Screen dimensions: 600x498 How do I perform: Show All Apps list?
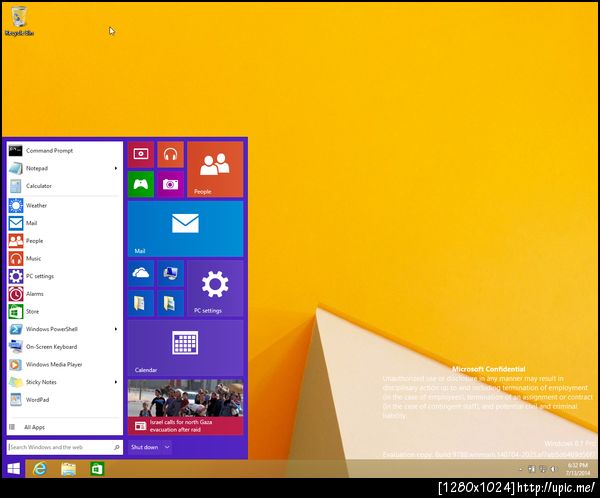64,427
